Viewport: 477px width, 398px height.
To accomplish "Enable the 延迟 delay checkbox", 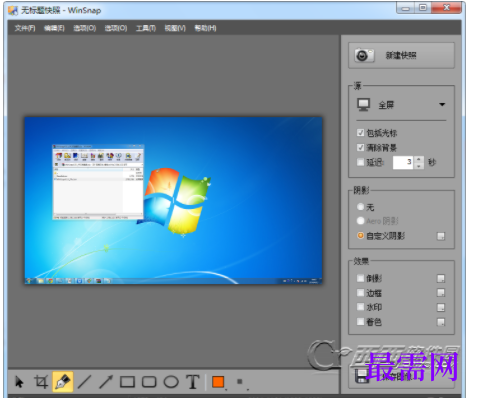I will coord(360,162).
